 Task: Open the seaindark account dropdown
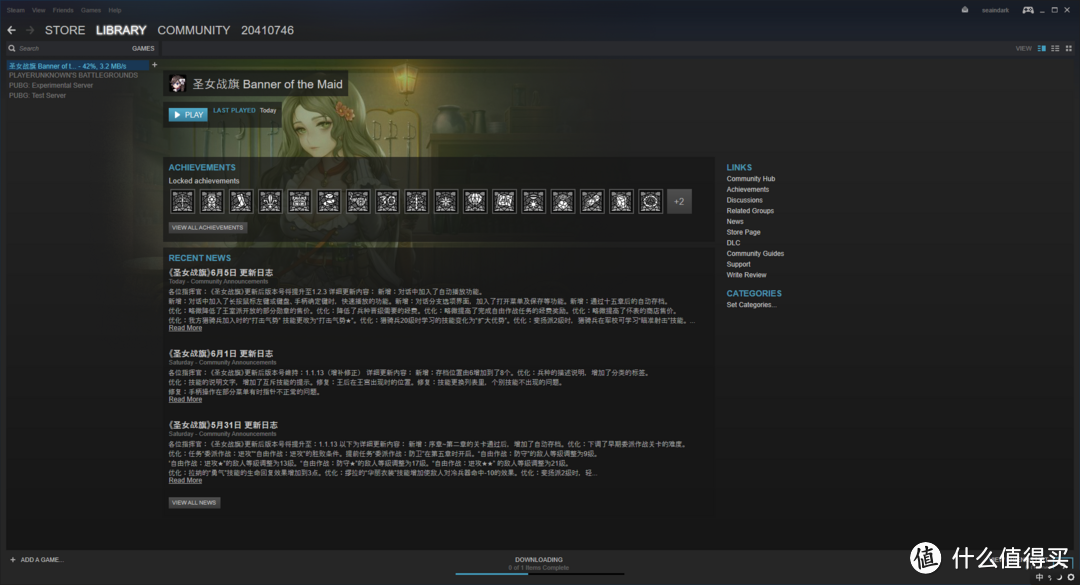995,10
